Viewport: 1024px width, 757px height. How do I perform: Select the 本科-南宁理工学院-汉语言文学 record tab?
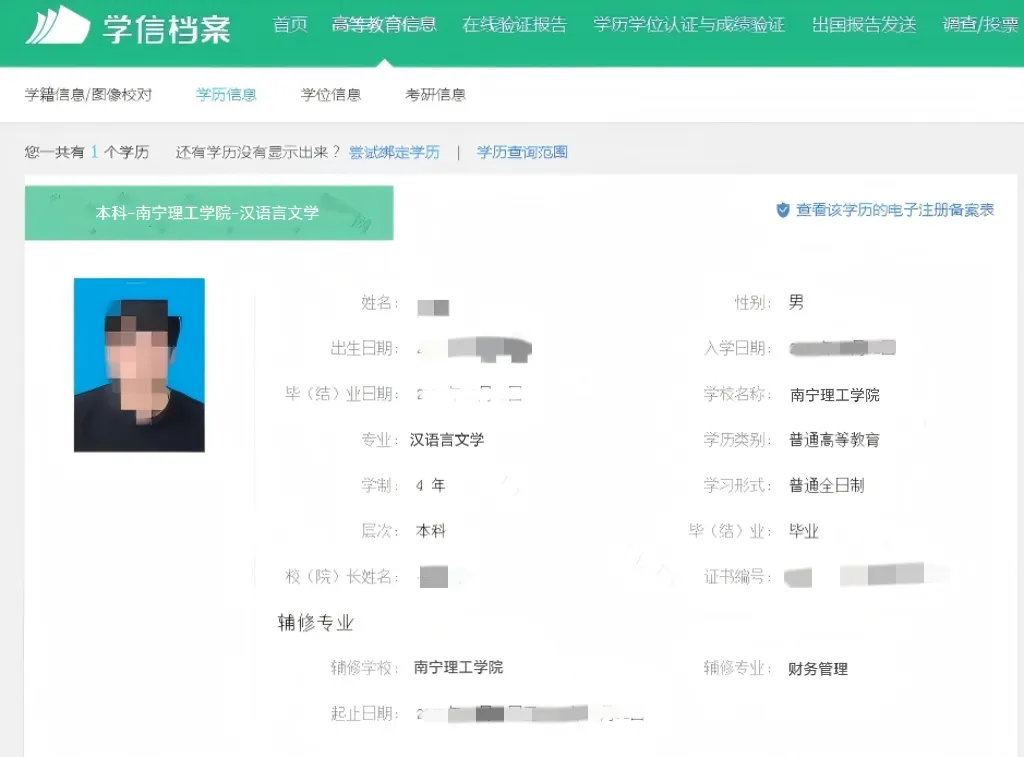[209, 213]
